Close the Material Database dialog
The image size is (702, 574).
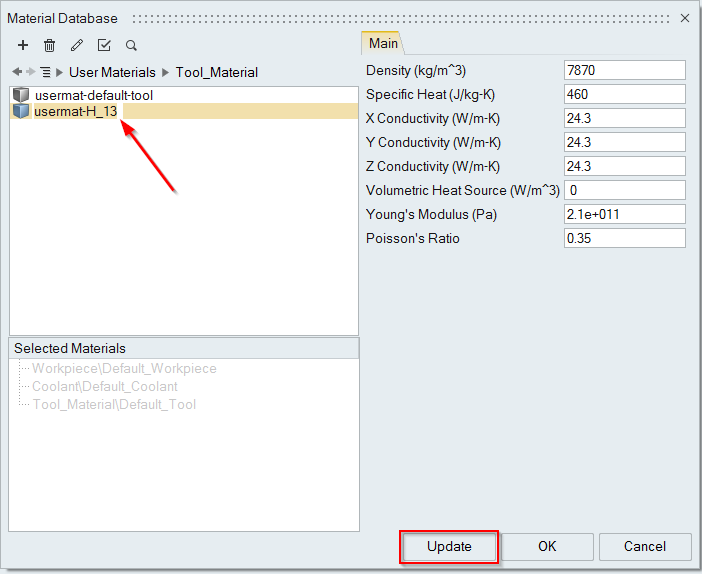[x=685, y=18]
